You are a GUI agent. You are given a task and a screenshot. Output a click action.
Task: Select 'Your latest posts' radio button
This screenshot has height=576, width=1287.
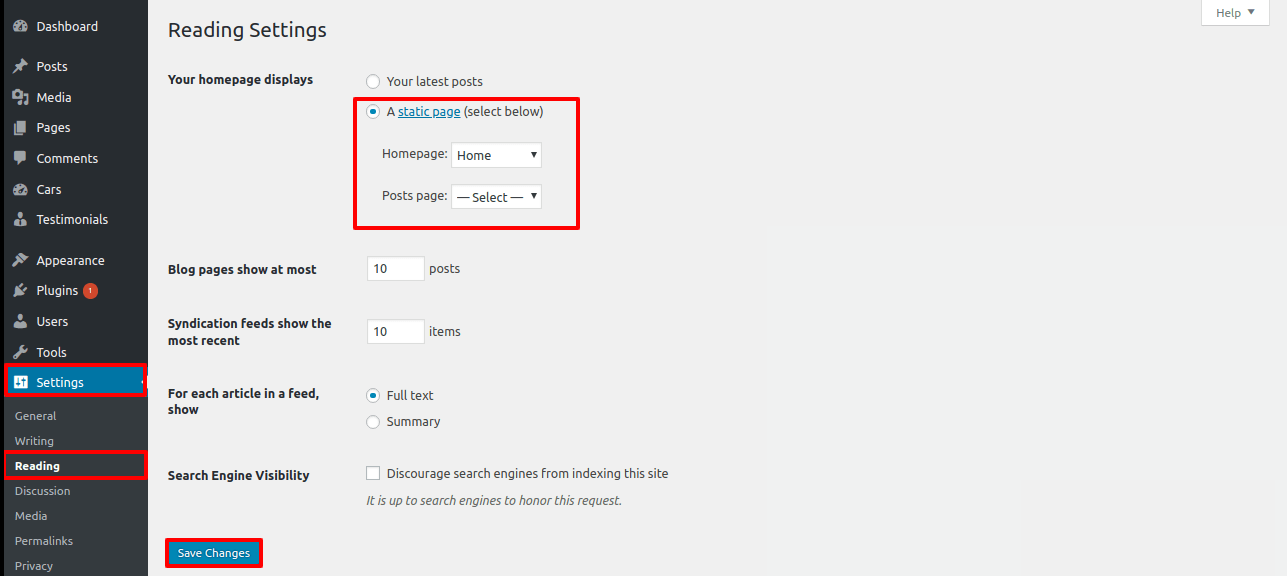tap(373, 82)
